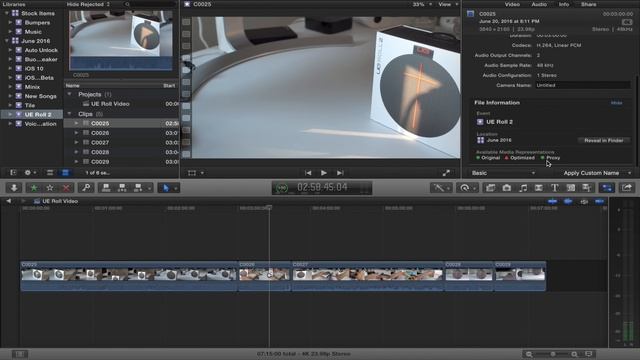Screen dimensions: 640x360
Task: Toggle solo selected items button
Action: tap(584, 201)
